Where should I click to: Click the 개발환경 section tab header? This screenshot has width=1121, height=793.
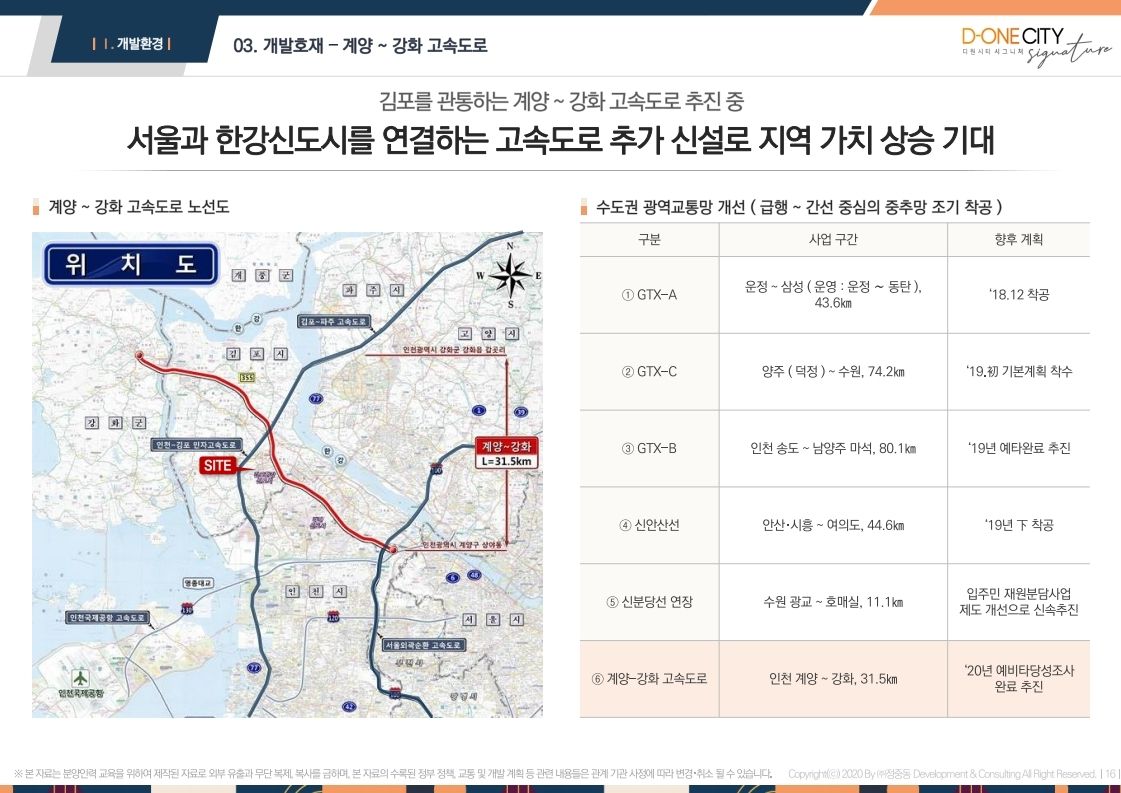pos(132,44)
